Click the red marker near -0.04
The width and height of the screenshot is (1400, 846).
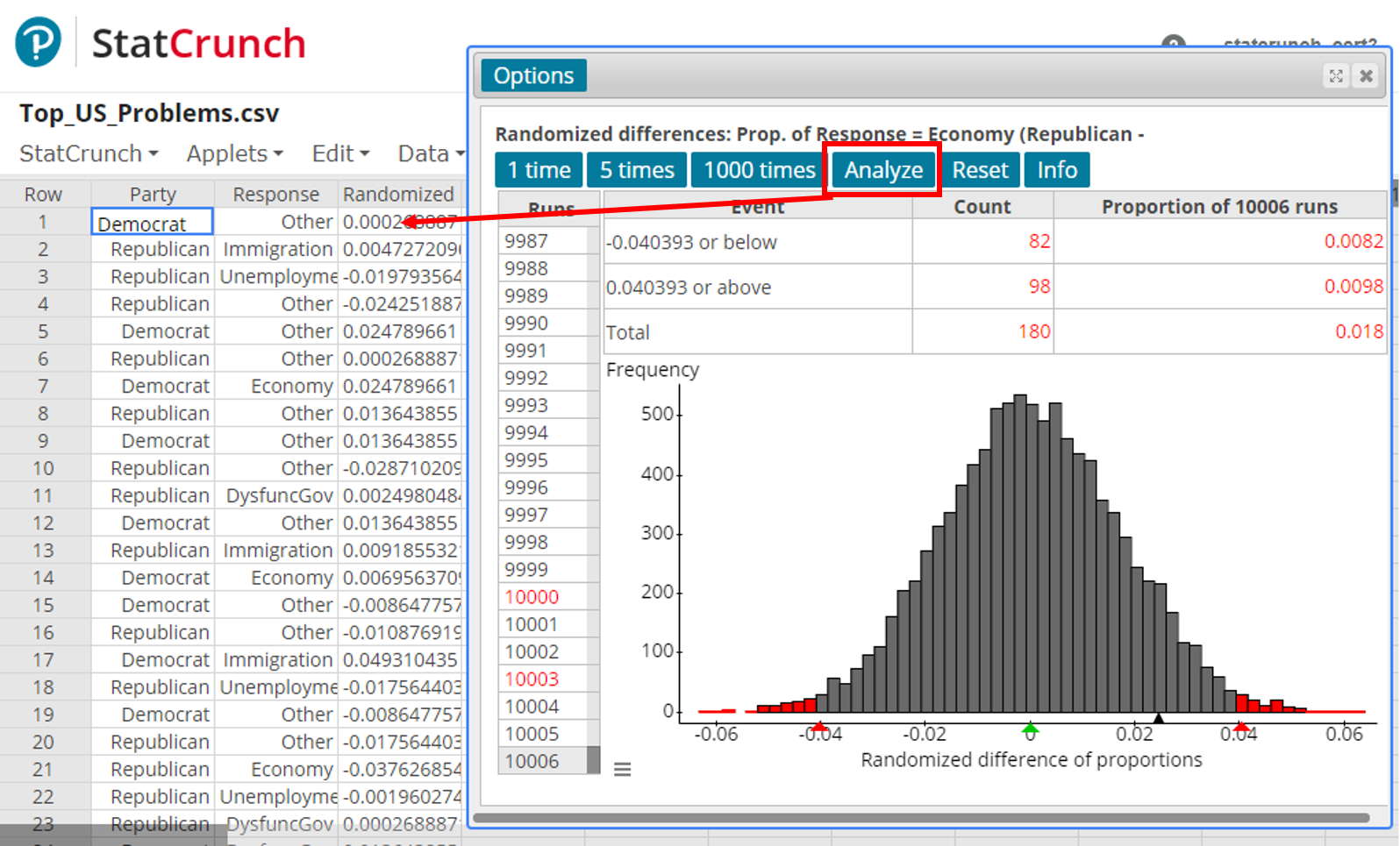819,727
